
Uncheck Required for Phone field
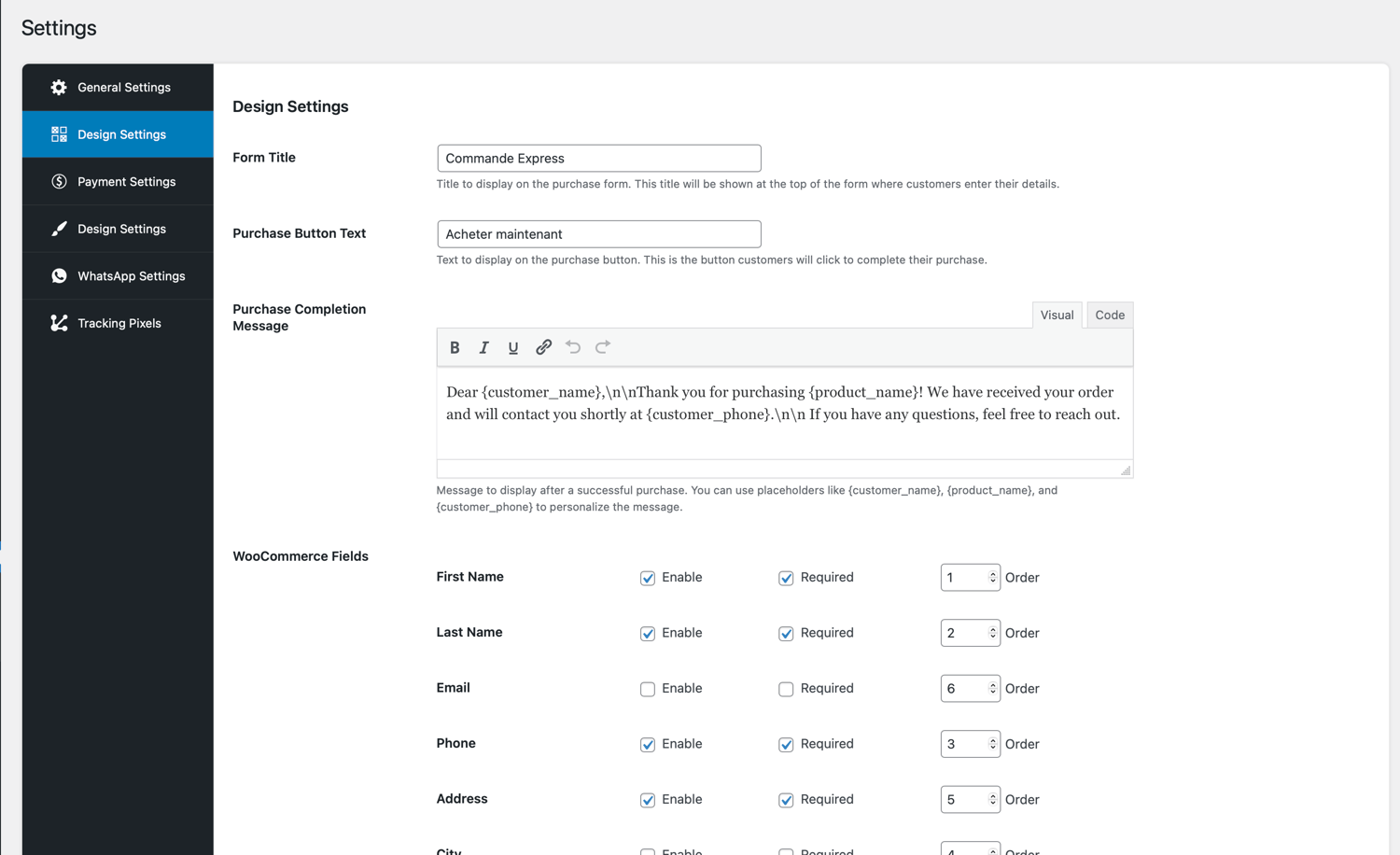coord(786,745)
